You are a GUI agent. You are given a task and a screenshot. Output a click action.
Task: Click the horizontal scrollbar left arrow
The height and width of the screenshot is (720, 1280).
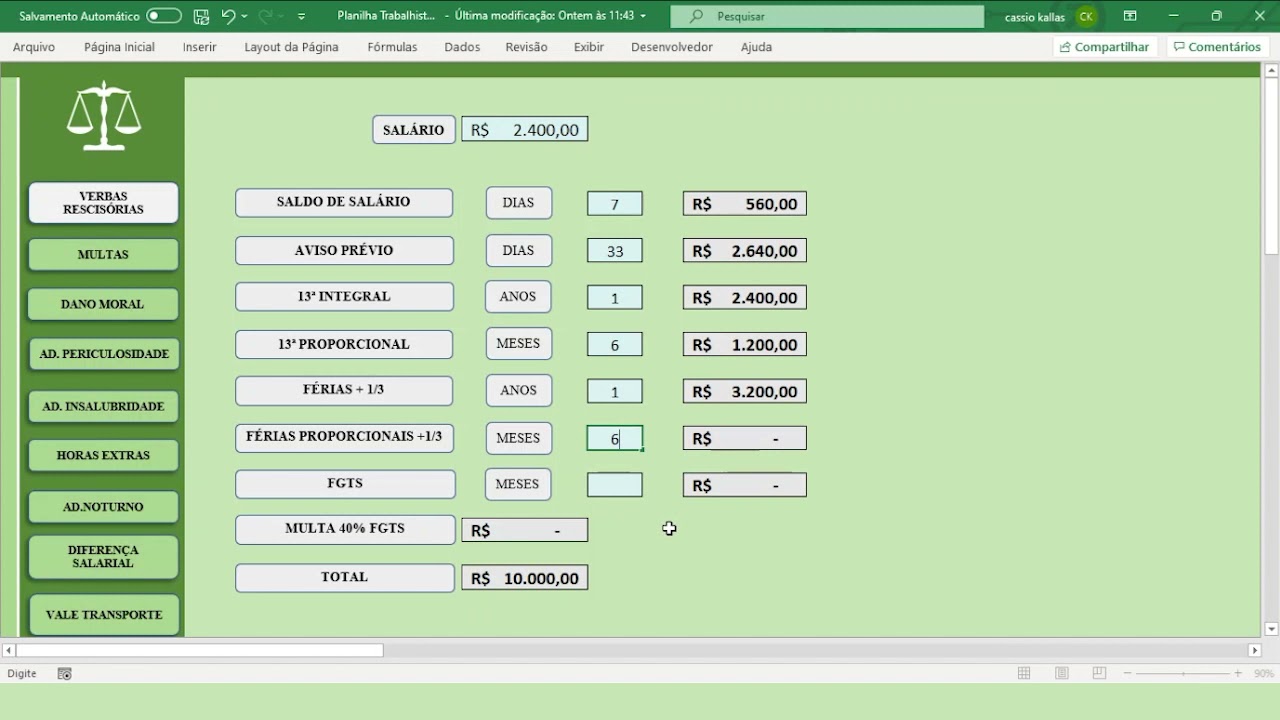8,650
